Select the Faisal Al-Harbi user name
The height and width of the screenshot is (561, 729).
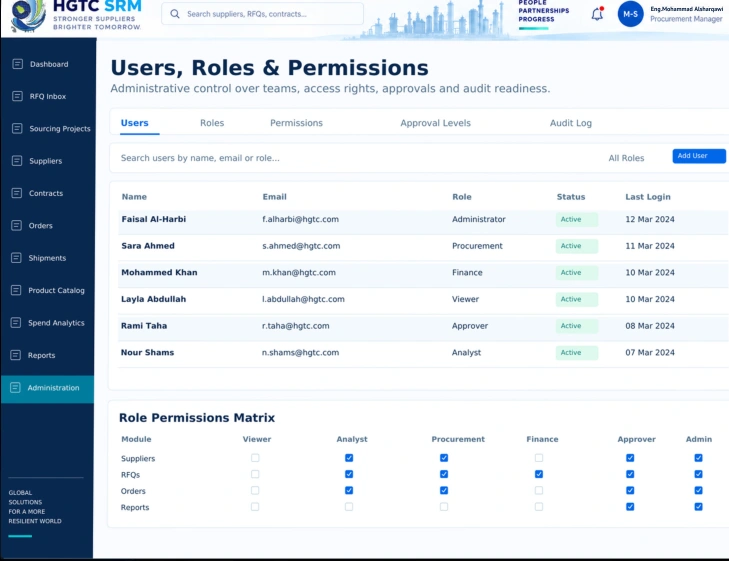153,219
